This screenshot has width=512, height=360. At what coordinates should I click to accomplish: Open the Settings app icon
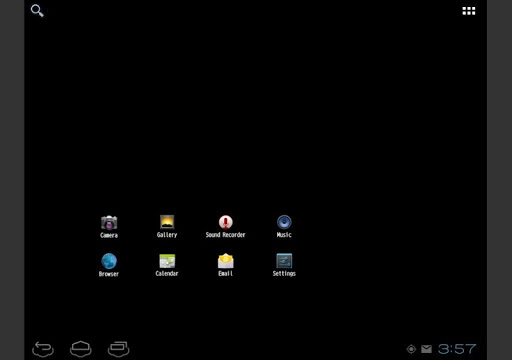pos(284,261)
